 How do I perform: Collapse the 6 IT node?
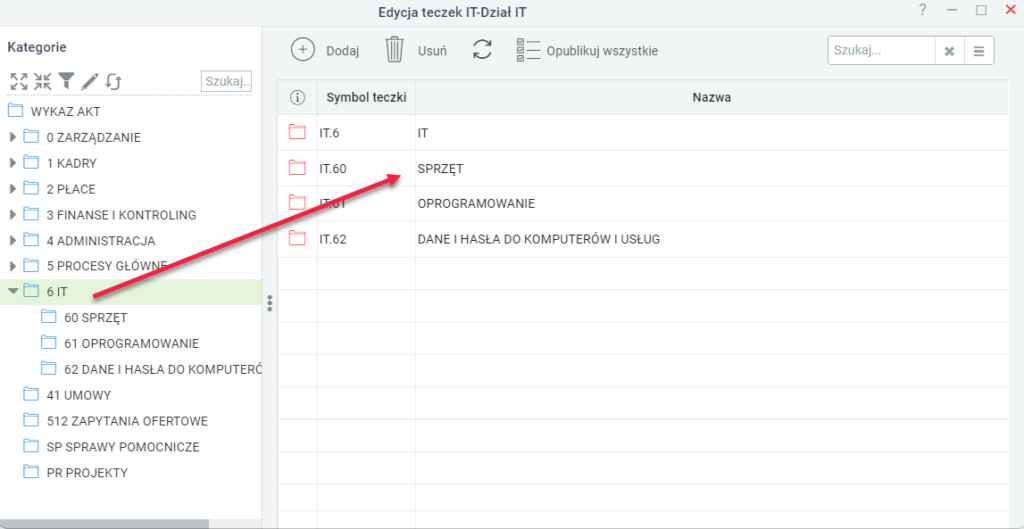tap(13, 291)
